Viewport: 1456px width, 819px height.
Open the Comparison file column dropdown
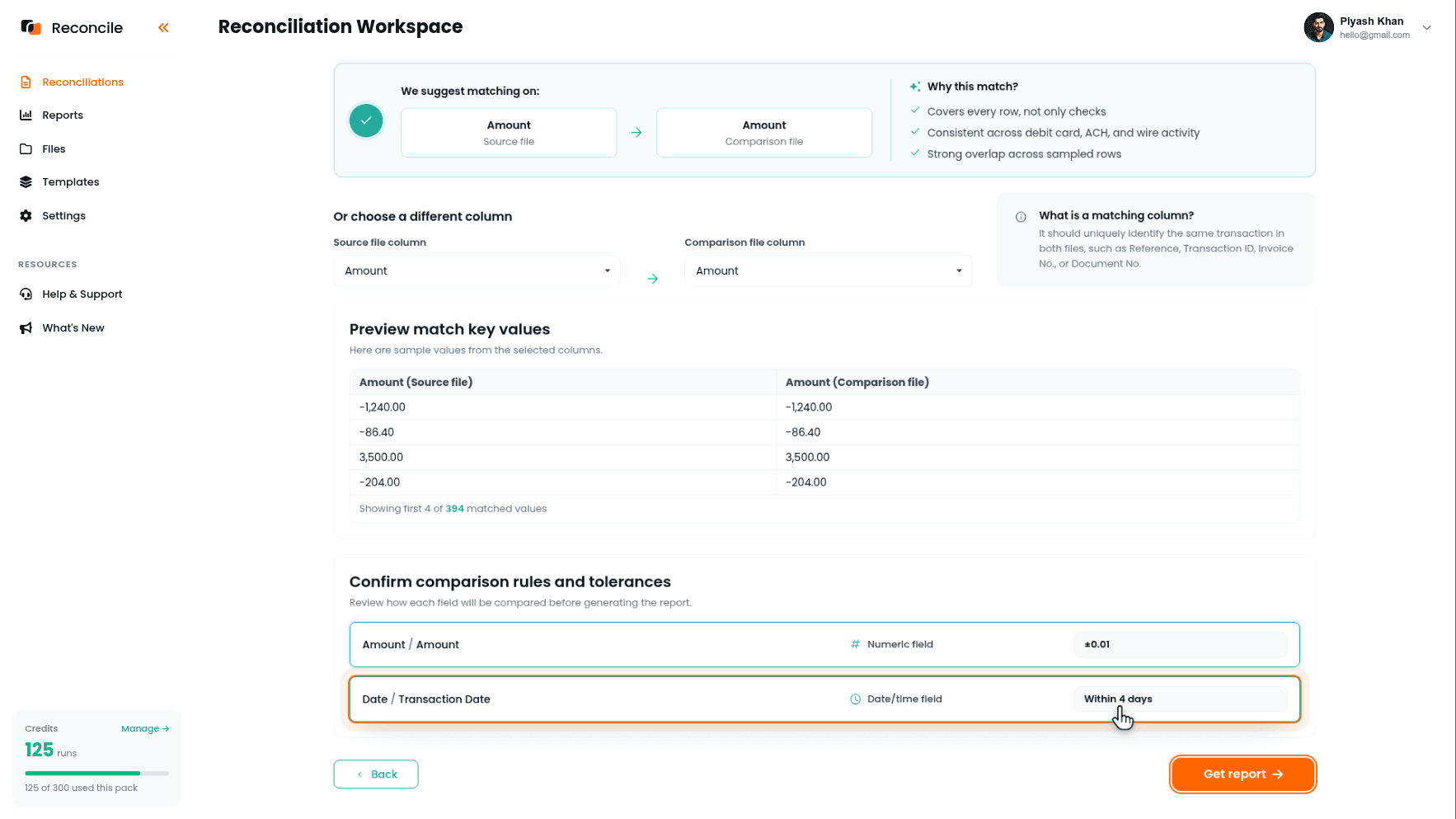click(x=828, y=271)
